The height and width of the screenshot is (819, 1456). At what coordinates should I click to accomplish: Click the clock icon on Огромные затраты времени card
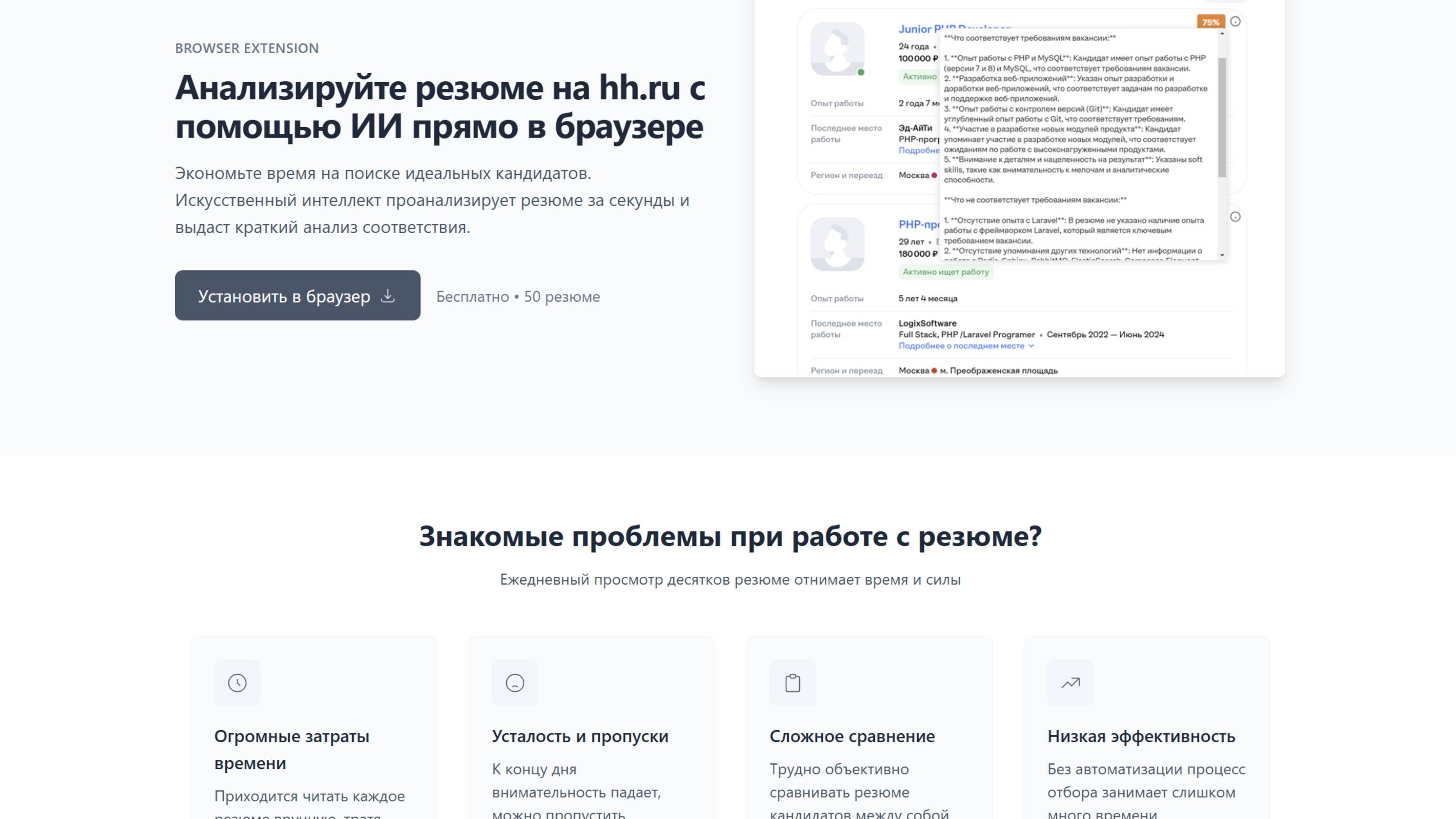[x=237, y=683]
